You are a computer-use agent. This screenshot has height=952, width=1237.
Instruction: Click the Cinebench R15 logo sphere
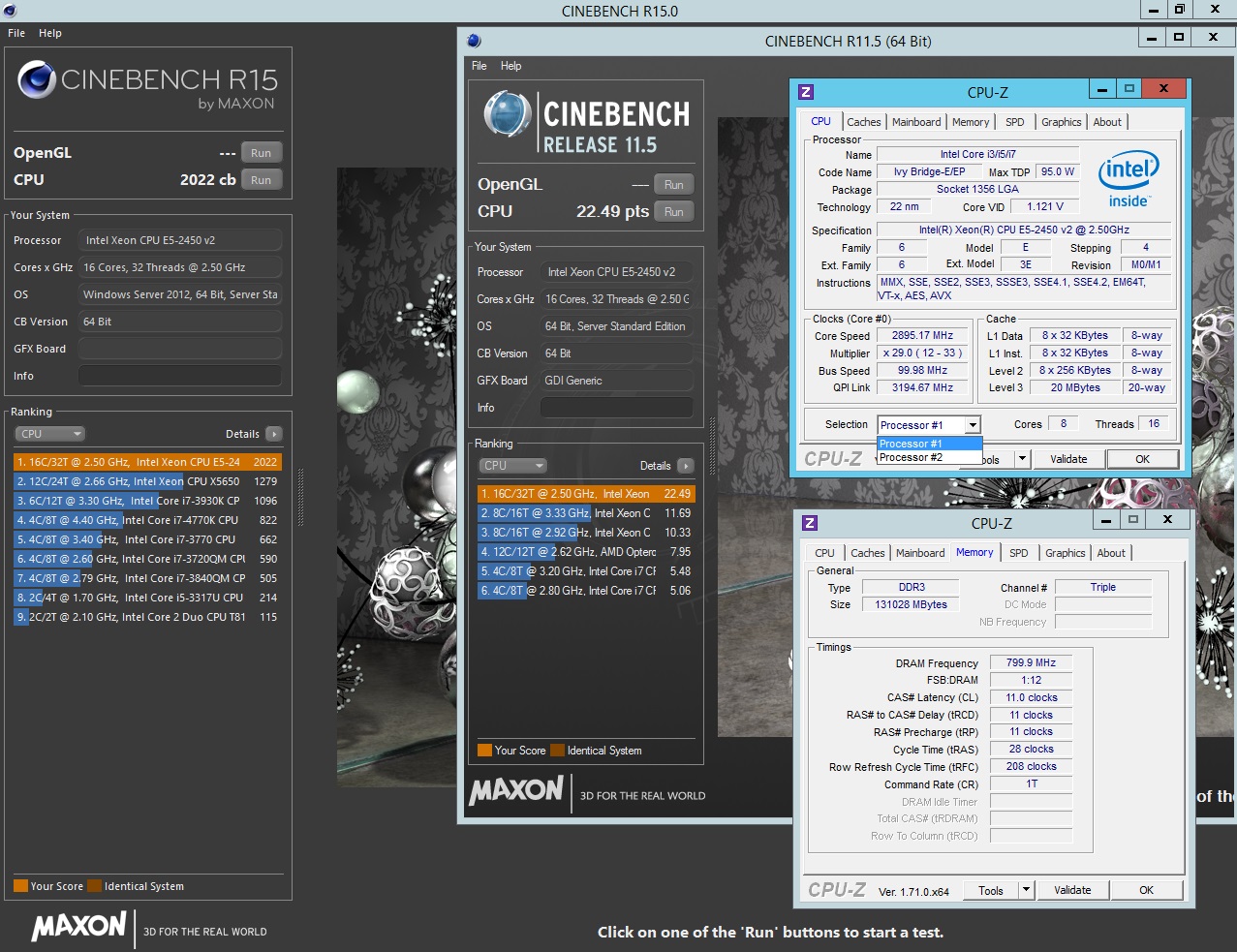(37, 79)
